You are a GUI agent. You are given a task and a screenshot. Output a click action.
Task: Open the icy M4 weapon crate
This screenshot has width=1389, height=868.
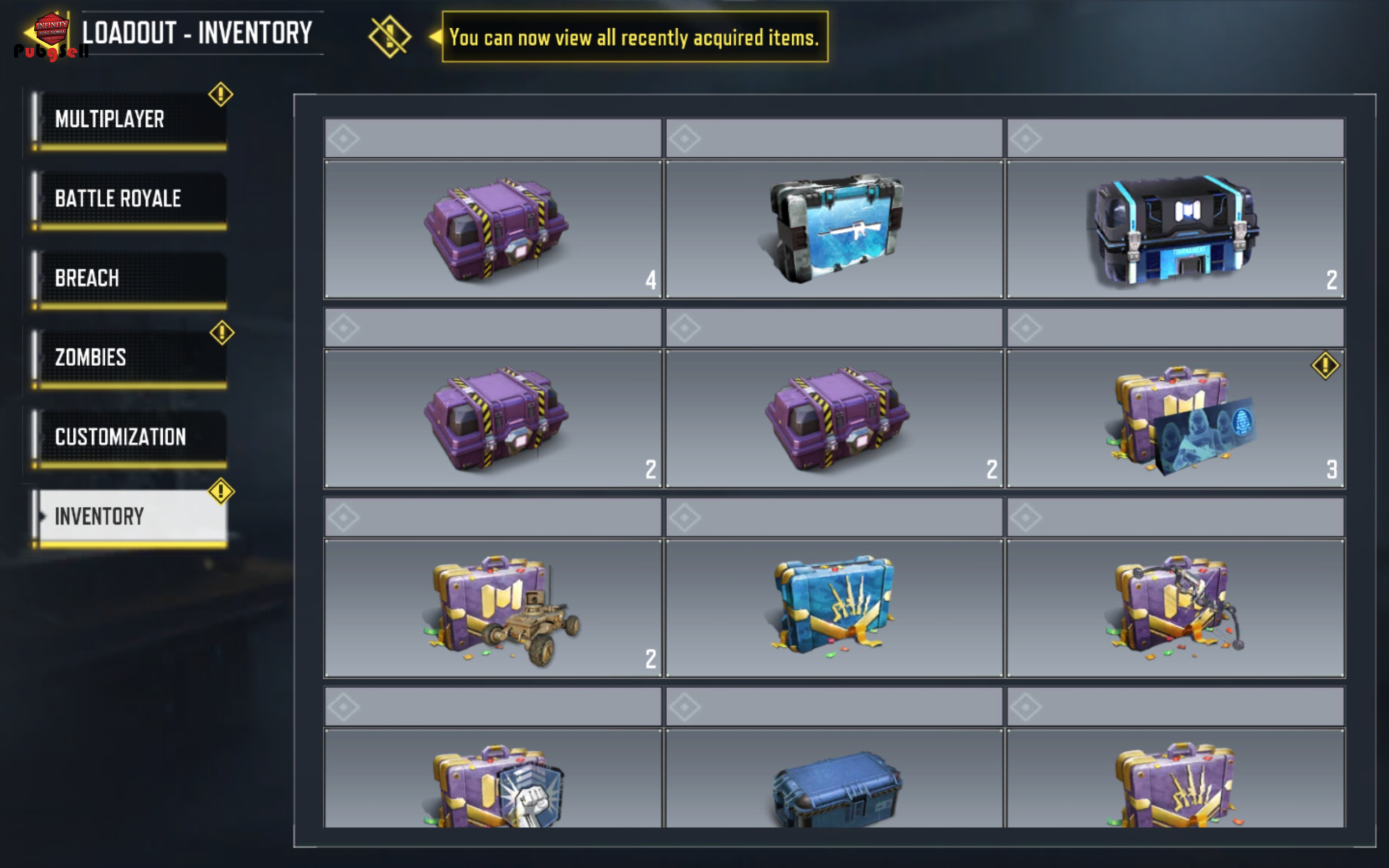click(834, 229)
